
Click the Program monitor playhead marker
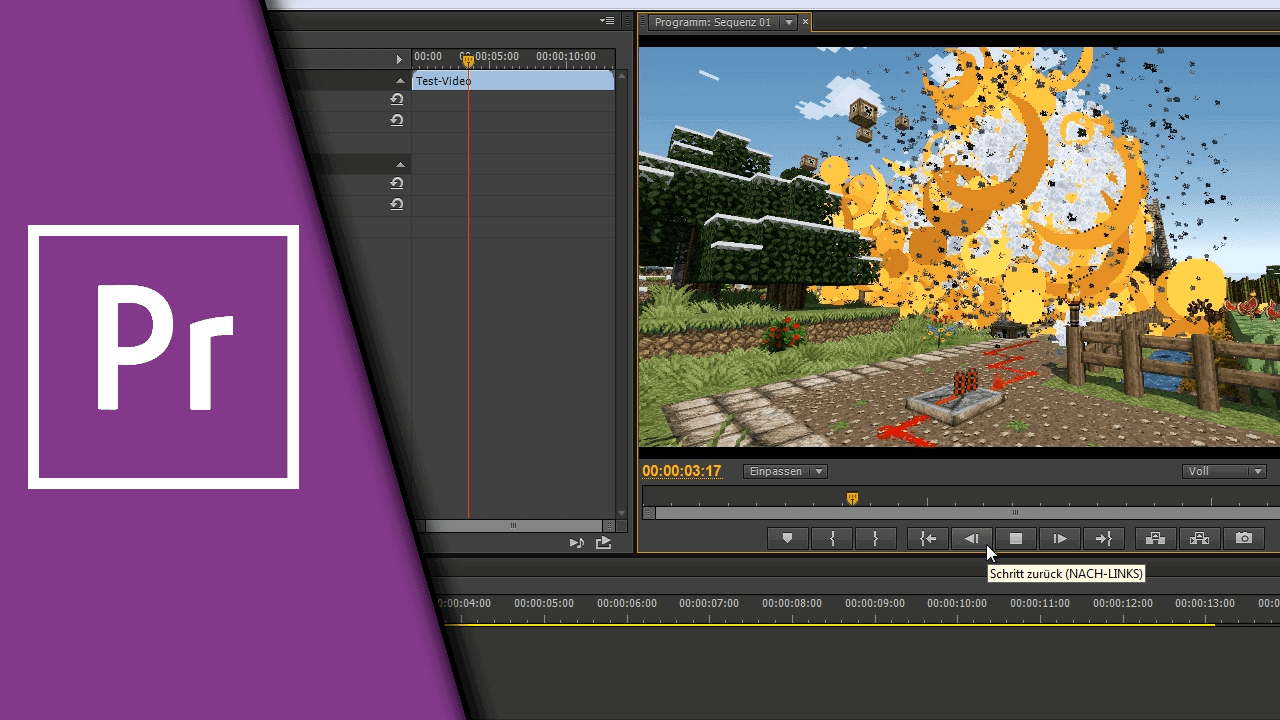(852, 498)
